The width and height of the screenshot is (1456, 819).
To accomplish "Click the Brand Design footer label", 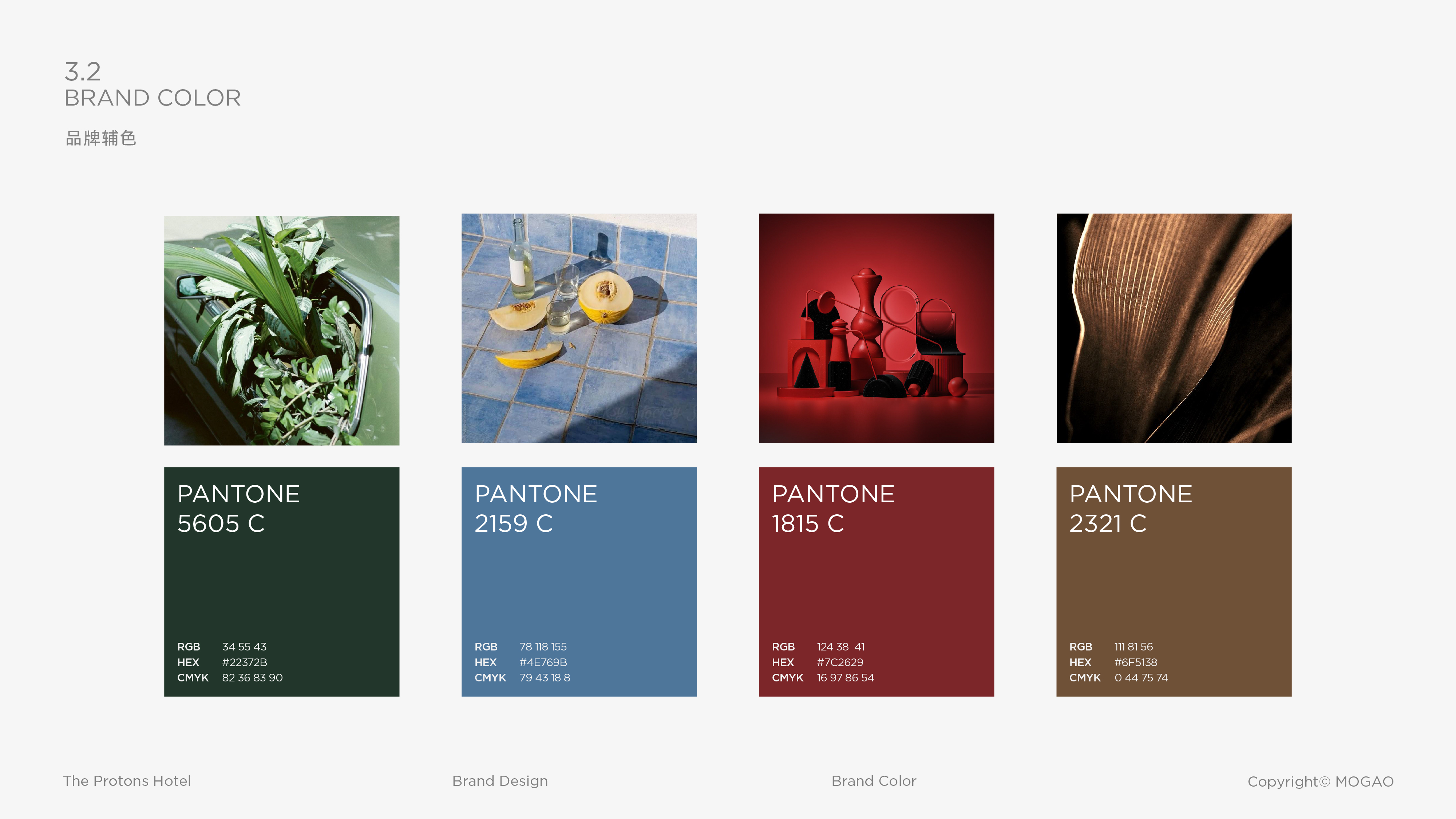I will [500, 781].
